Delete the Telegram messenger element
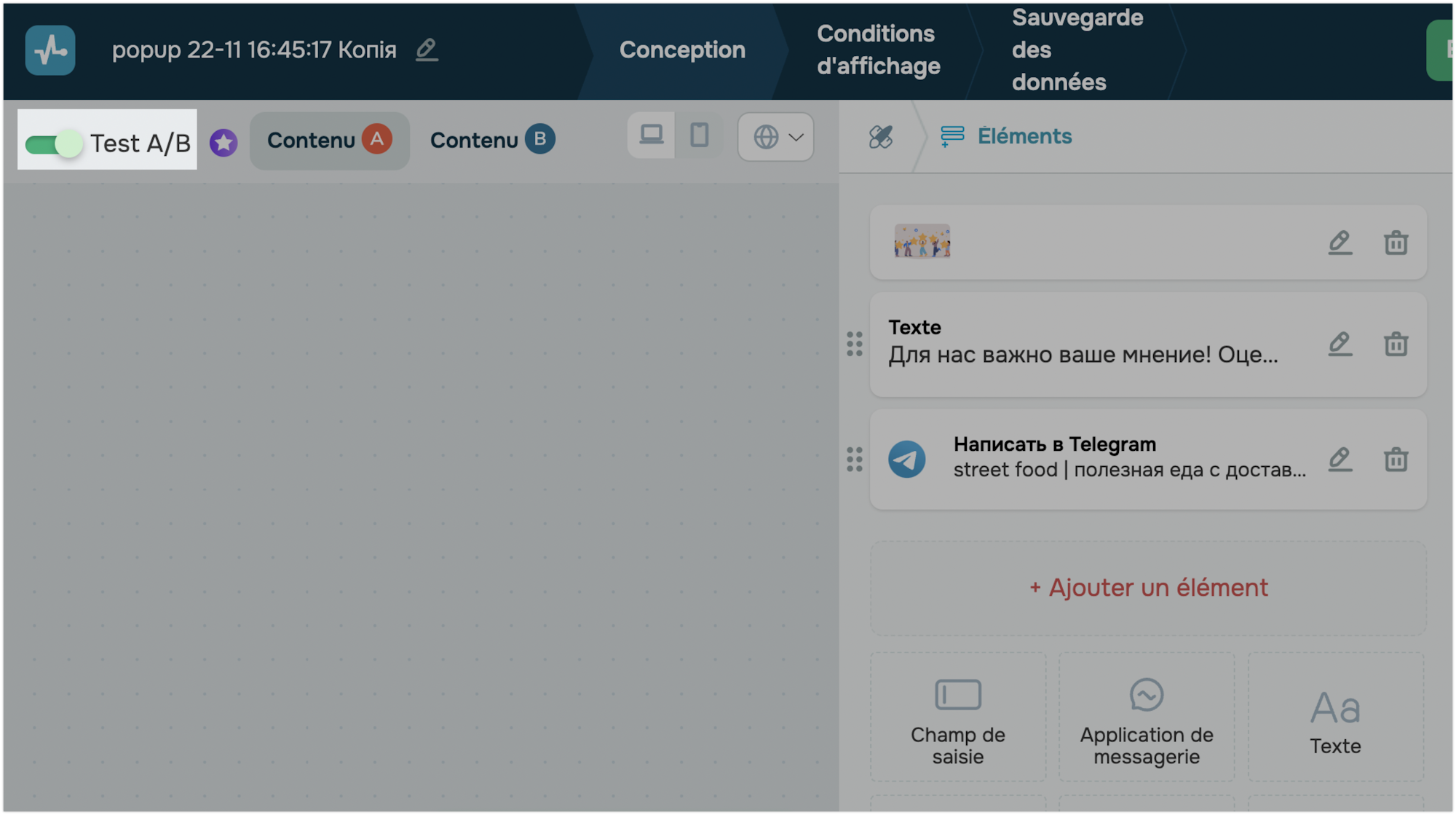This screenshot has width=1456, height=815. point(1396,460)
